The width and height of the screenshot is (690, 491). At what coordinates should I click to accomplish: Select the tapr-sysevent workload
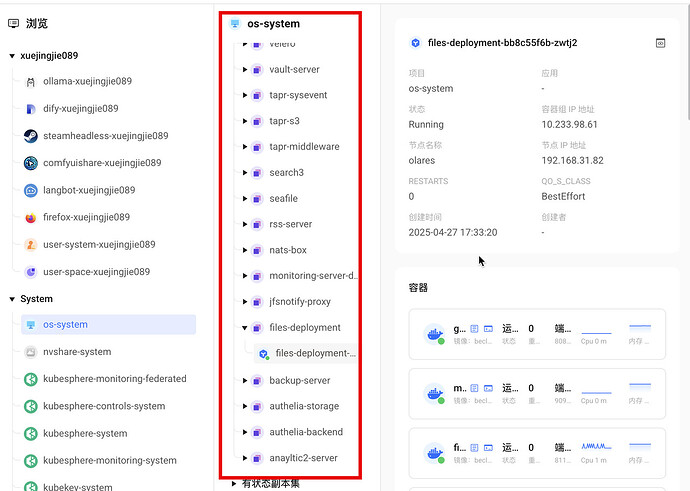point(298,95)
